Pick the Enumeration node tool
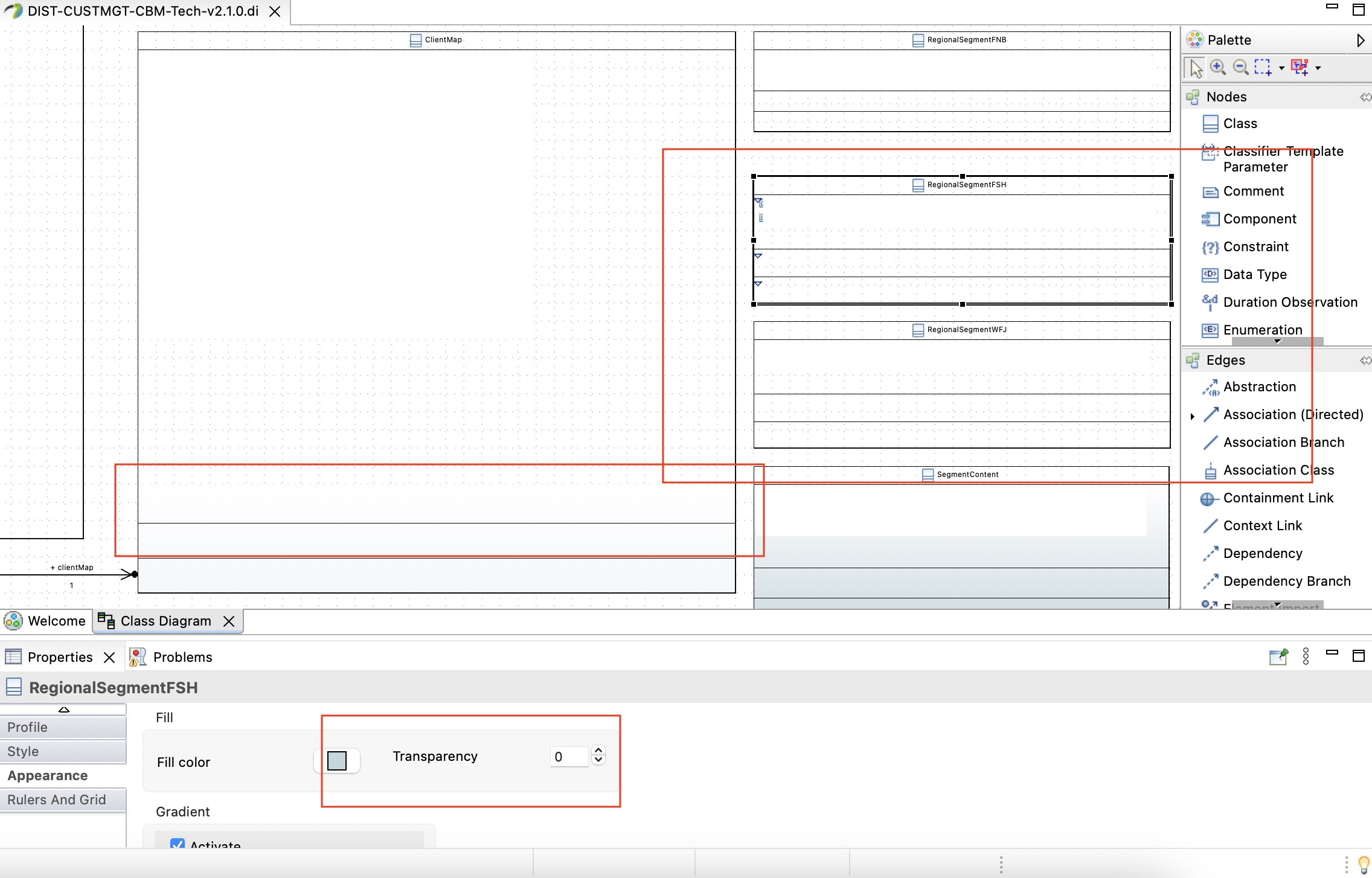Viewport: 1372px width, 878px height. coord(1252,330)
